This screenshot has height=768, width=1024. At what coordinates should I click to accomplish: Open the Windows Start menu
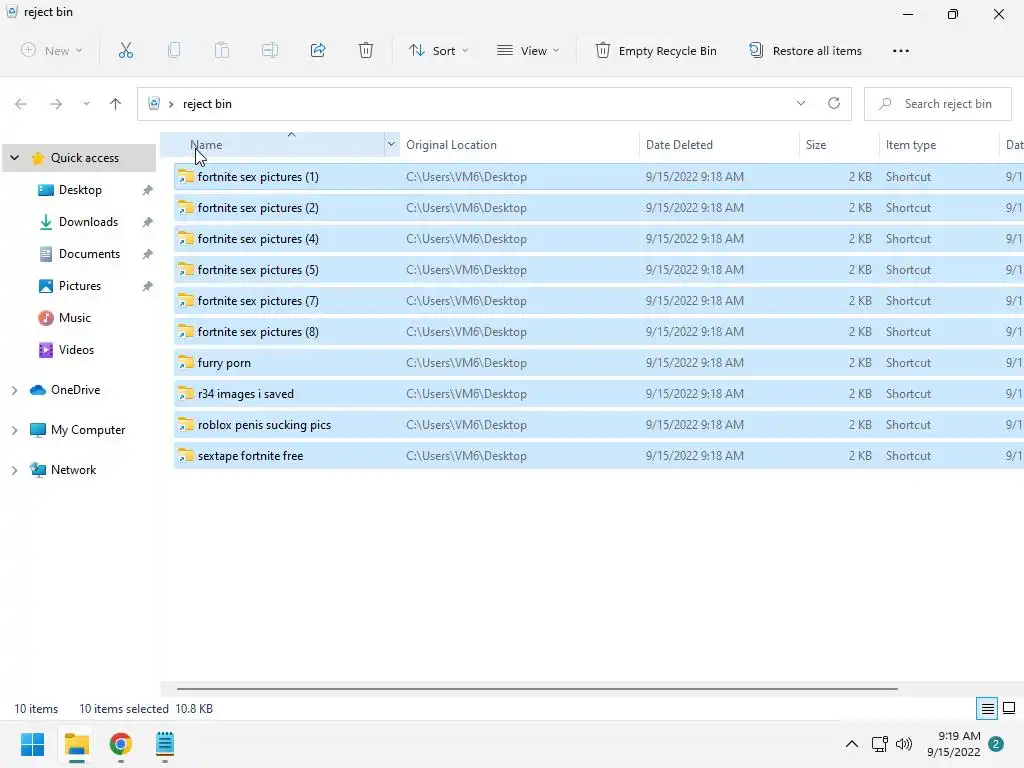[x=33, y=744]
